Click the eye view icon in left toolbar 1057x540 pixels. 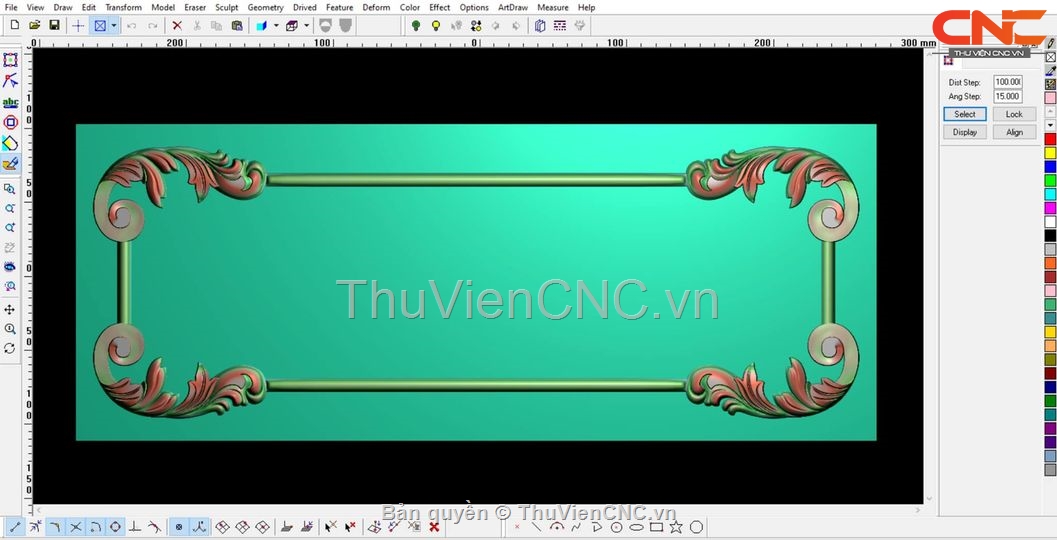click(10, 267)
